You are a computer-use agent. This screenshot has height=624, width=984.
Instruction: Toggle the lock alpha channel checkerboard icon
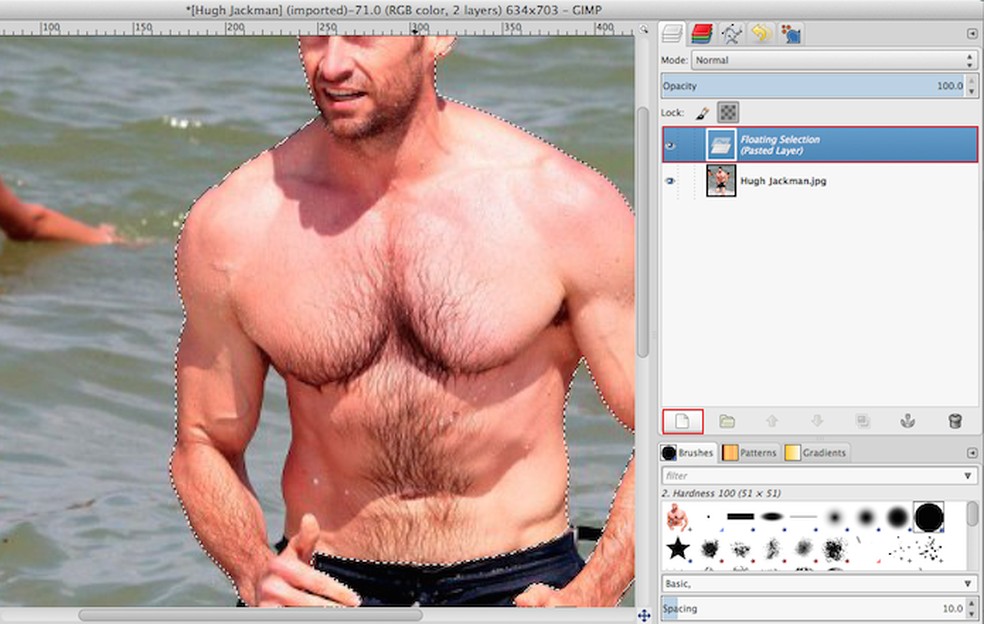[728, 112]
